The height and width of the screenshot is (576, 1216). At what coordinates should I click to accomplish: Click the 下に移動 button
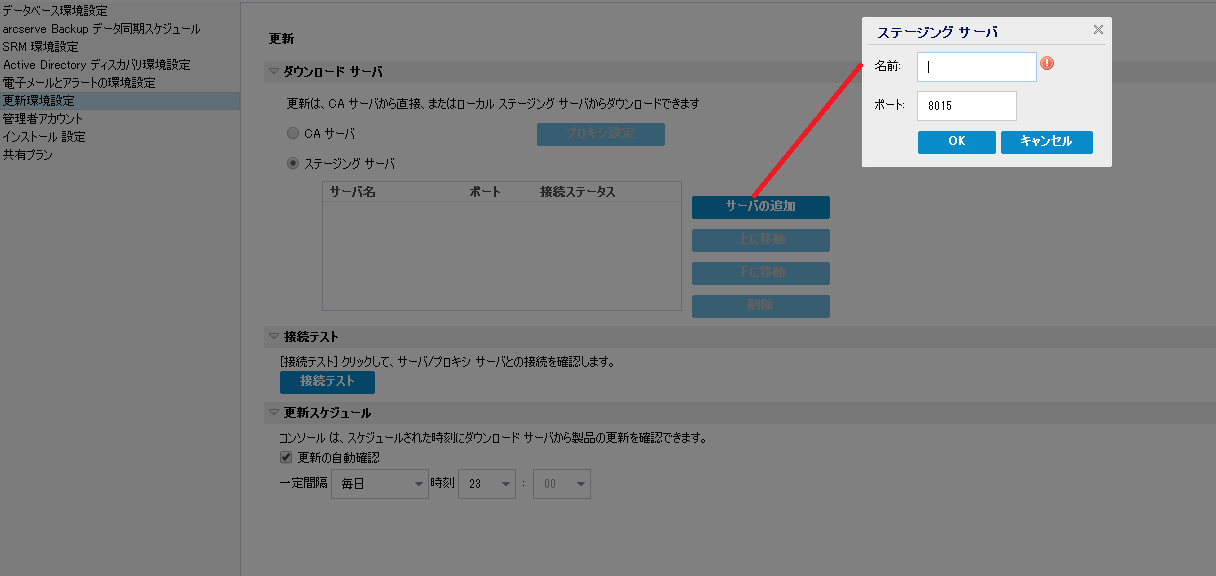click(761, 273)
